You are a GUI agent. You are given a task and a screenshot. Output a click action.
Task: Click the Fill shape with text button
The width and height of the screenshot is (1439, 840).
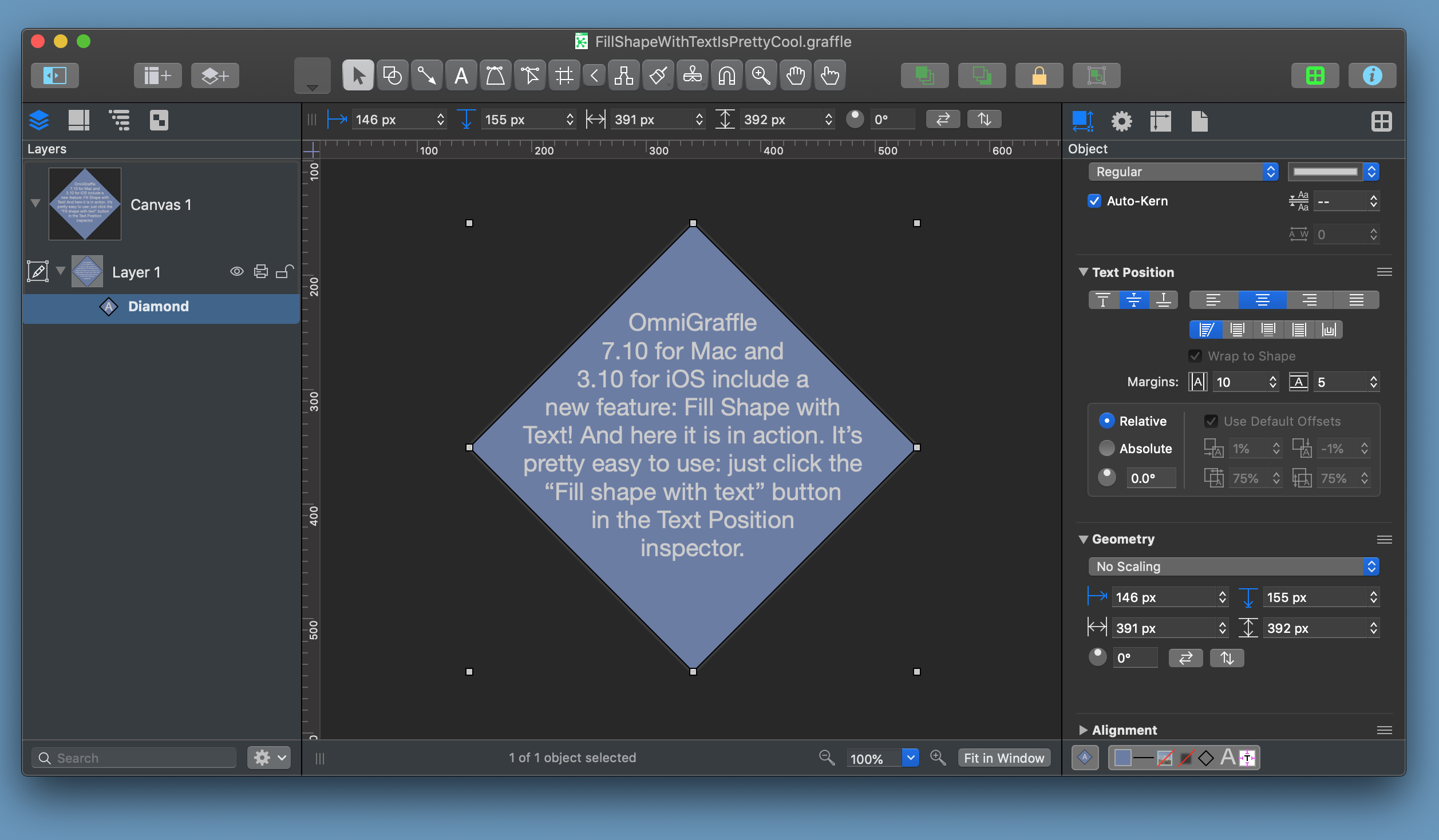pos(1206,330)
